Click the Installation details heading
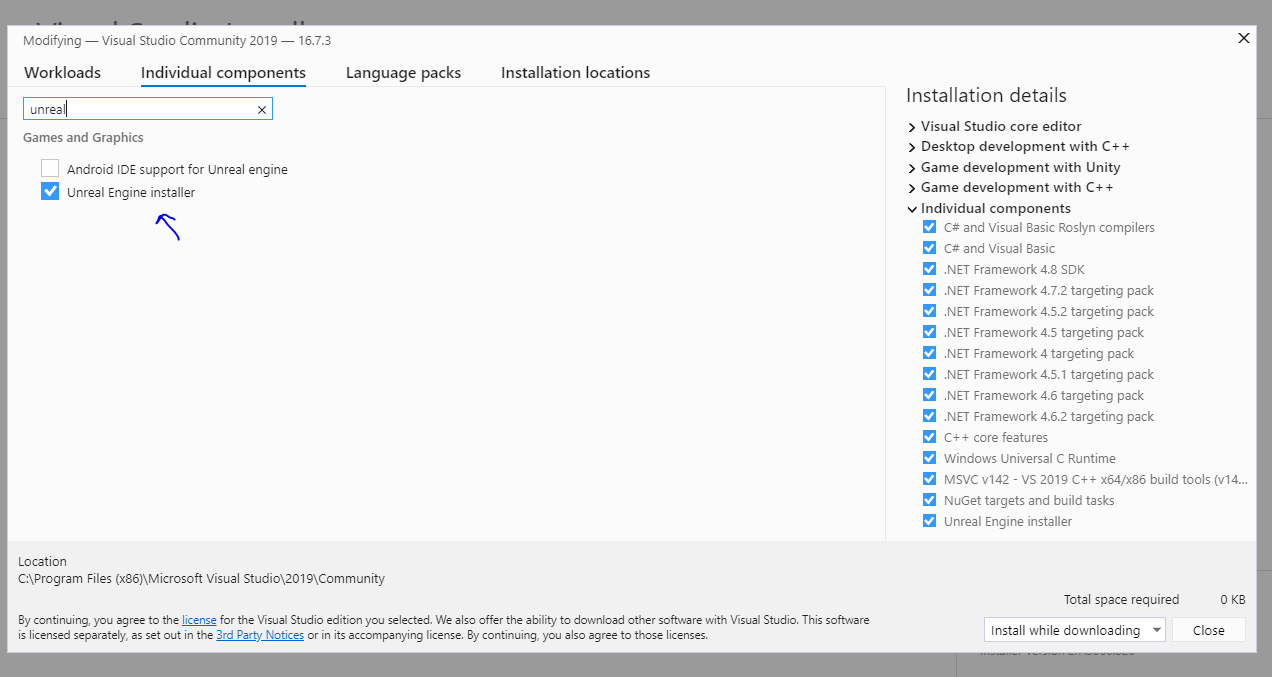The image size is (1272, 677). coord(986,95)
